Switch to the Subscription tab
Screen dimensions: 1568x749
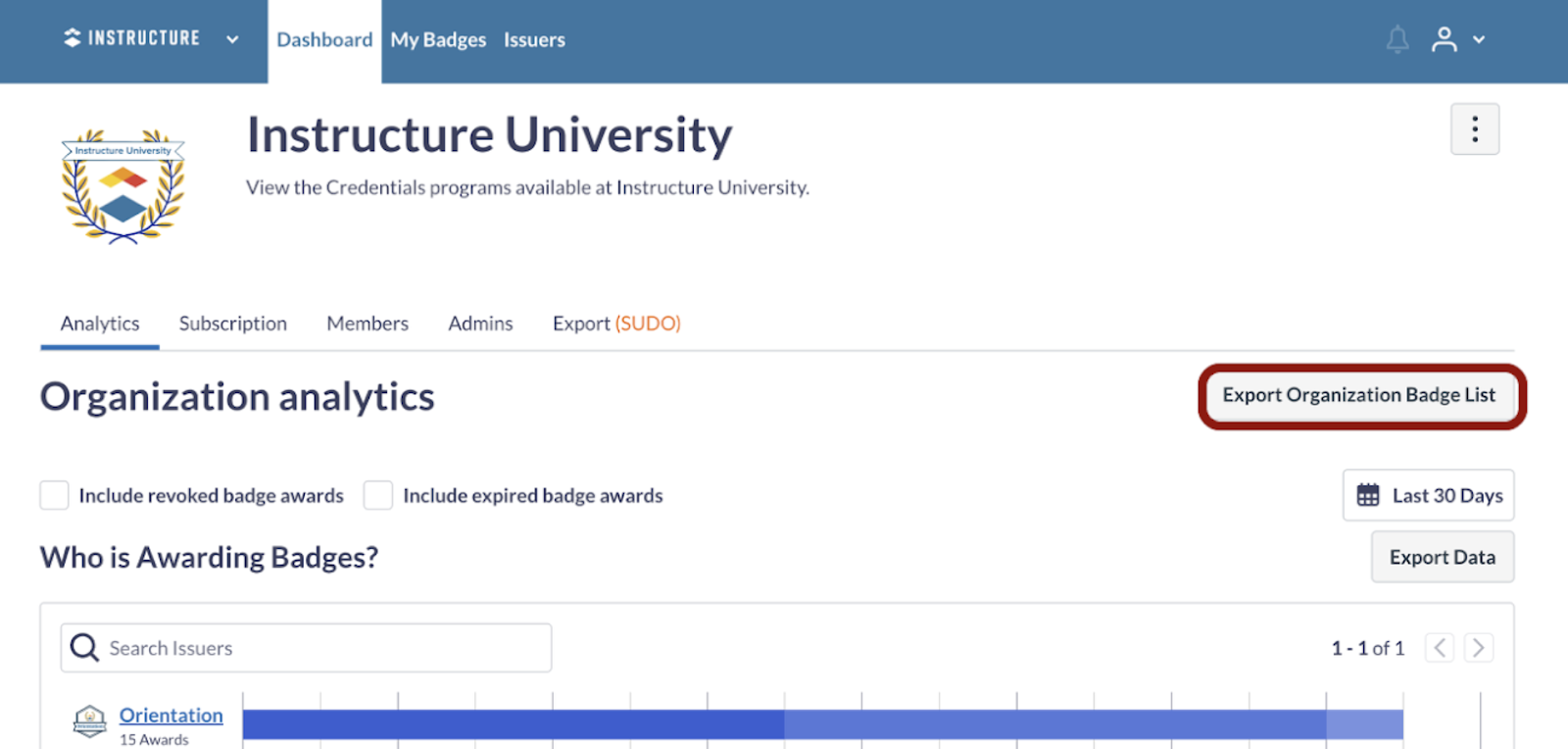coord(233,324)
